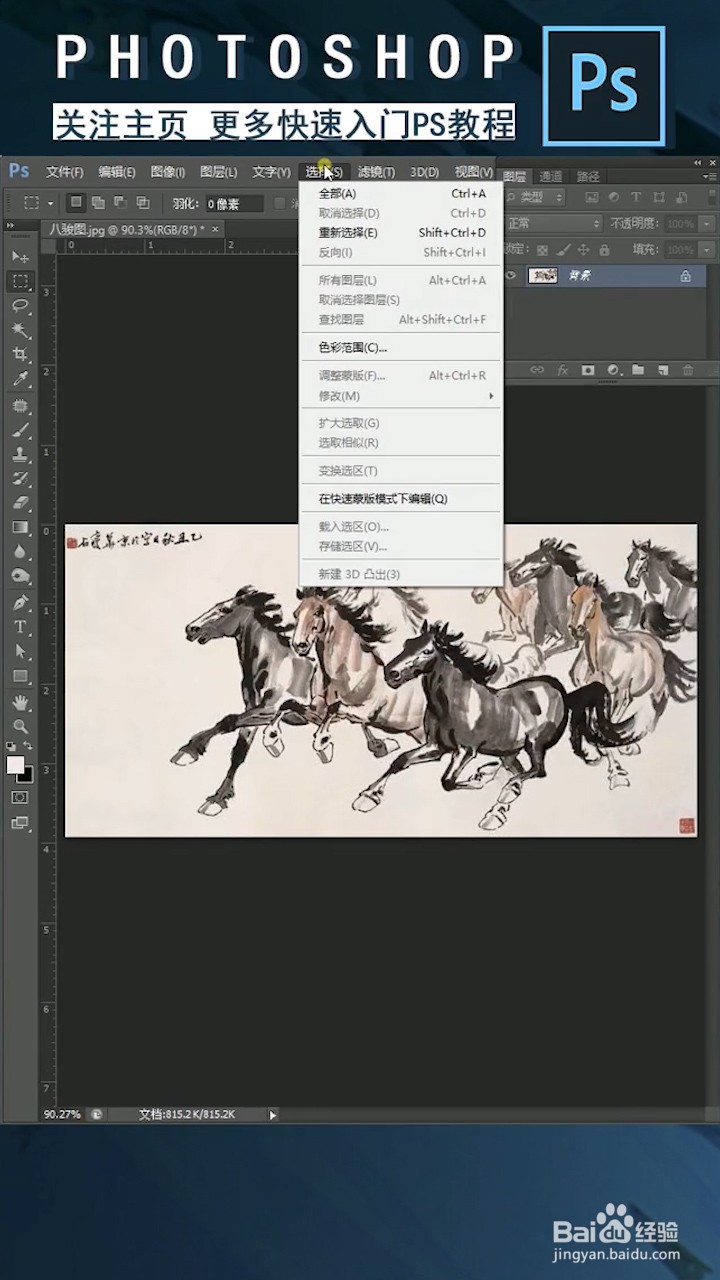Open the layers panel options menu

click(x=711, y=175)
